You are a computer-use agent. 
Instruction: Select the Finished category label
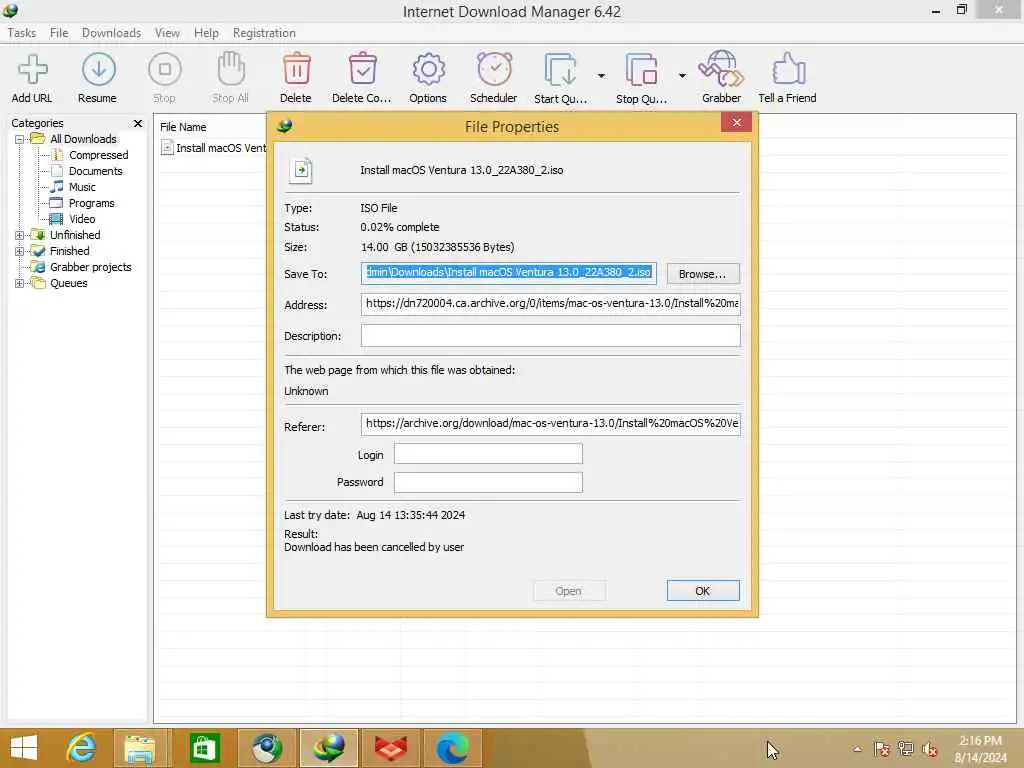pos(69,251)
